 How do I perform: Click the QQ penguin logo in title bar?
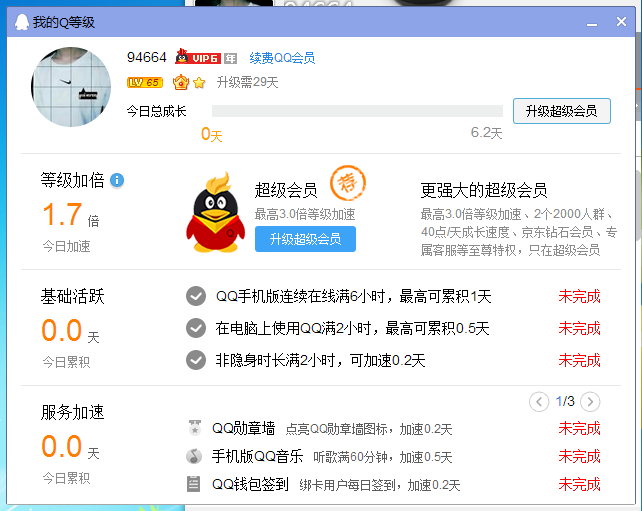click(x=21, y=22)
